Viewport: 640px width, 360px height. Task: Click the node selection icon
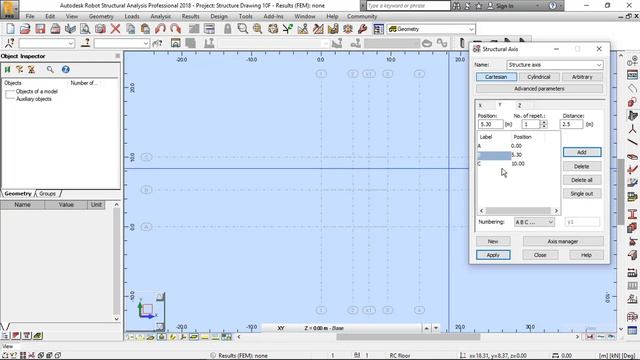pyautogui.click(x=9, y=43)
